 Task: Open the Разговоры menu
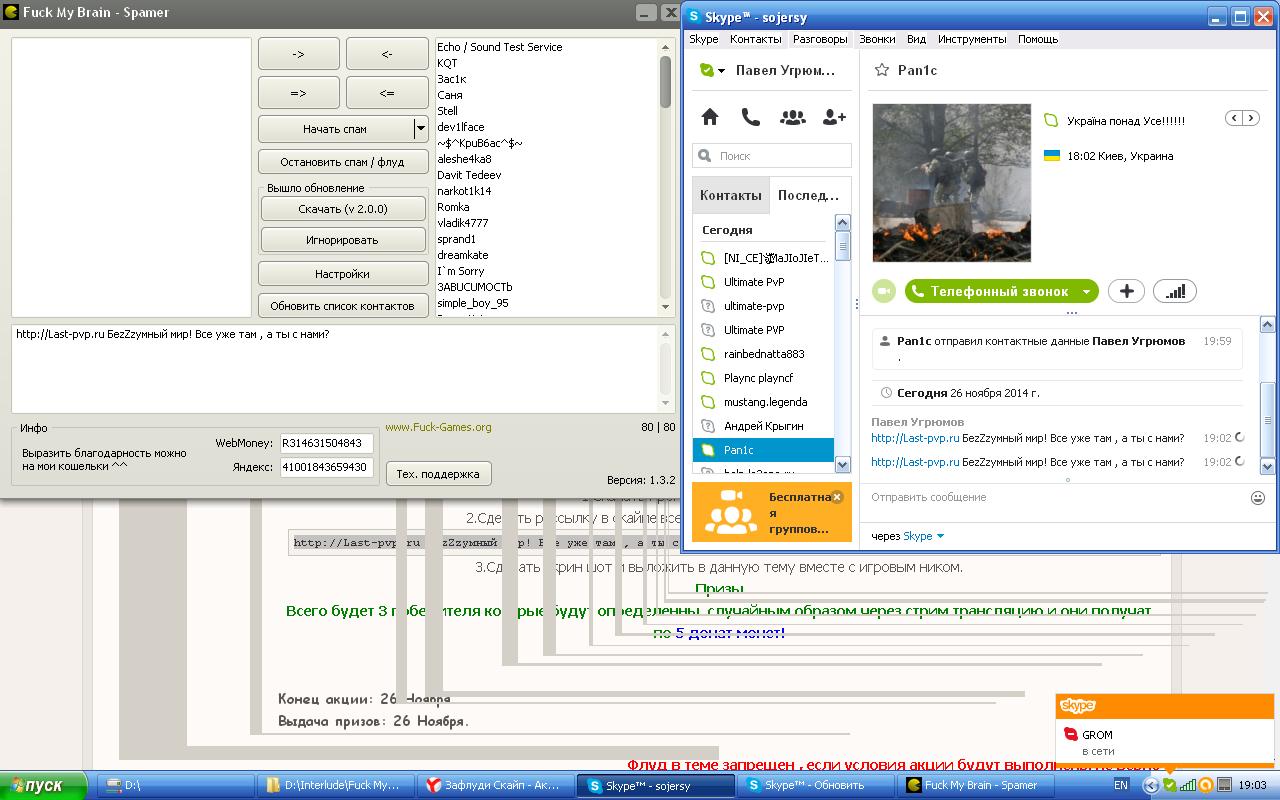820,39
